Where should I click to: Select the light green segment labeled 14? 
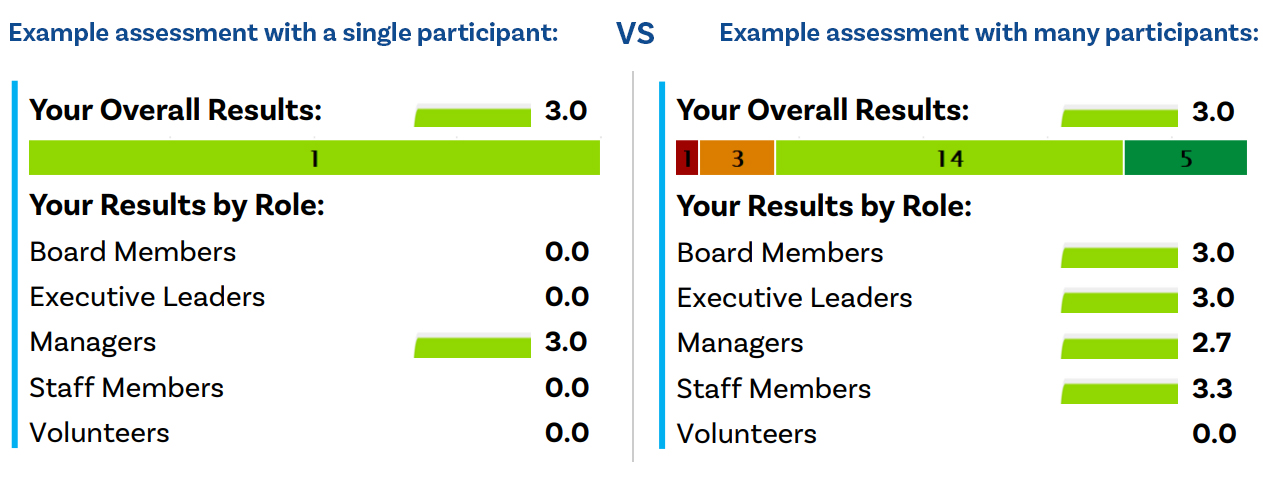pos(949,158)
